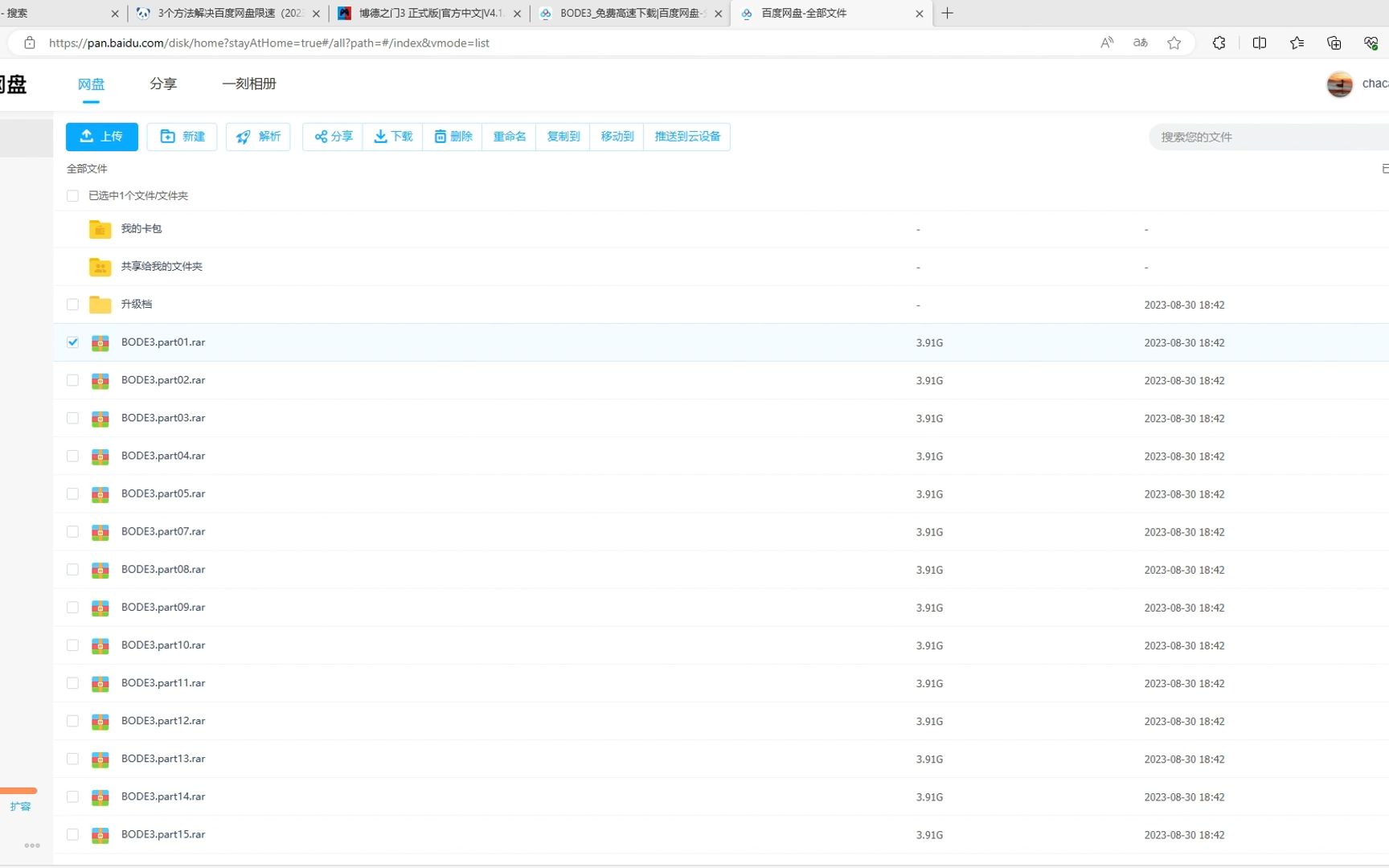1389x868 pixels.
Task: Toggle the select-all checkbox in header
Action: tap(72, 195)
